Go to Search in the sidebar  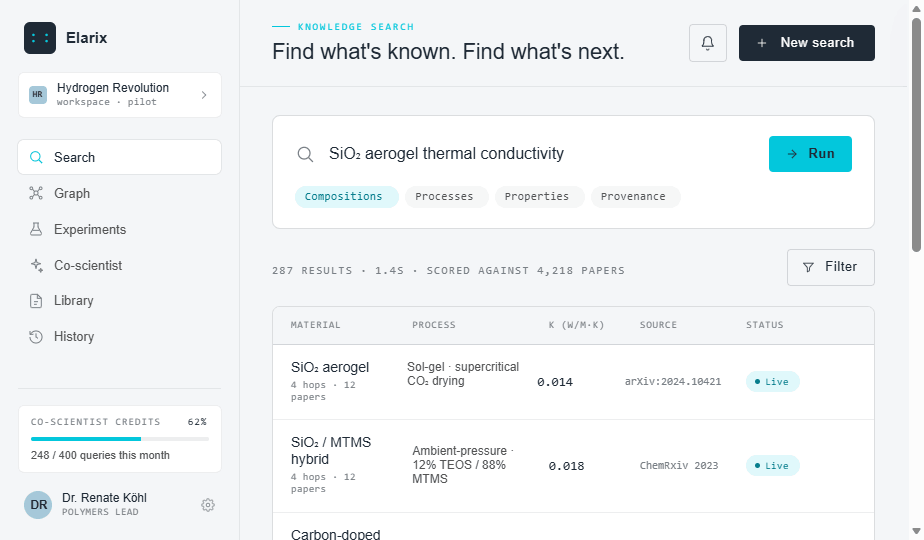120,157
